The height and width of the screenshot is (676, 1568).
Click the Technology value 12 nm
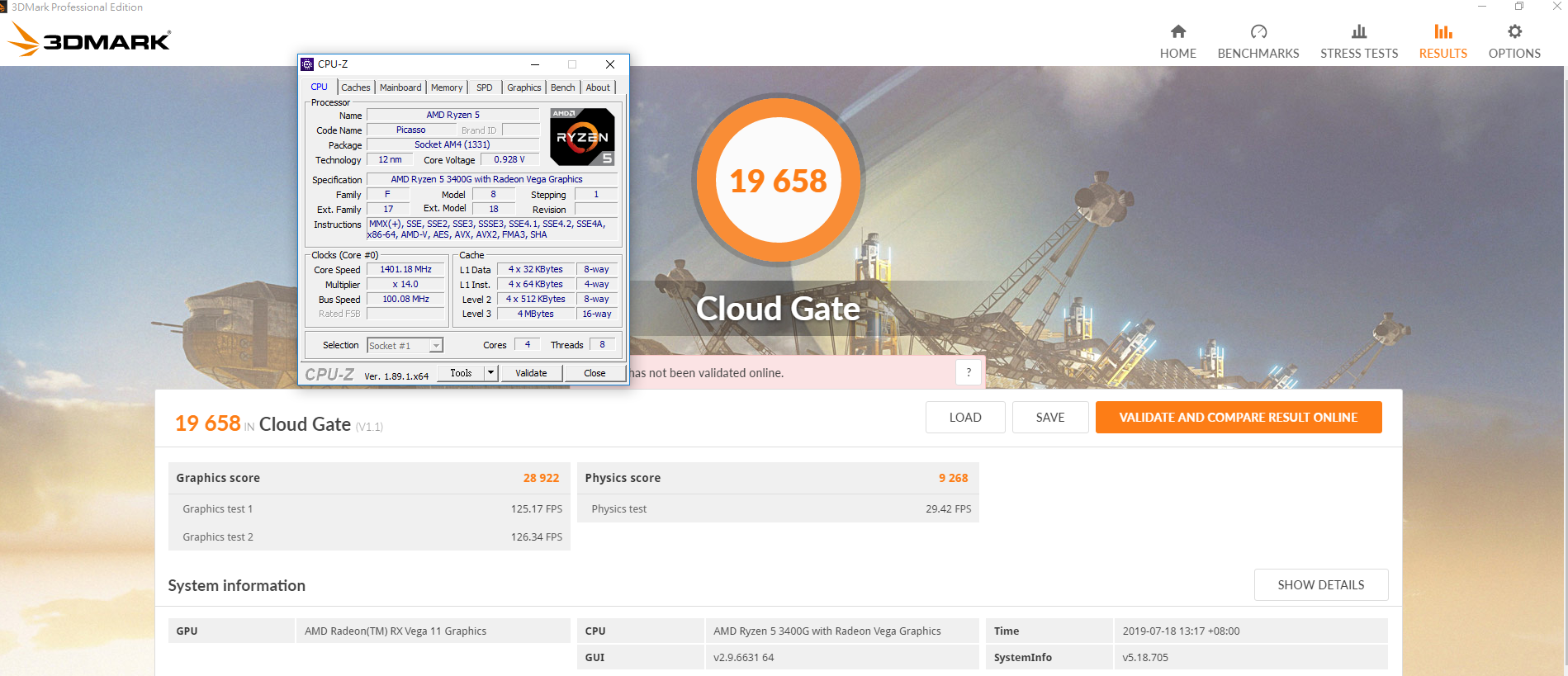pos(390,159)
